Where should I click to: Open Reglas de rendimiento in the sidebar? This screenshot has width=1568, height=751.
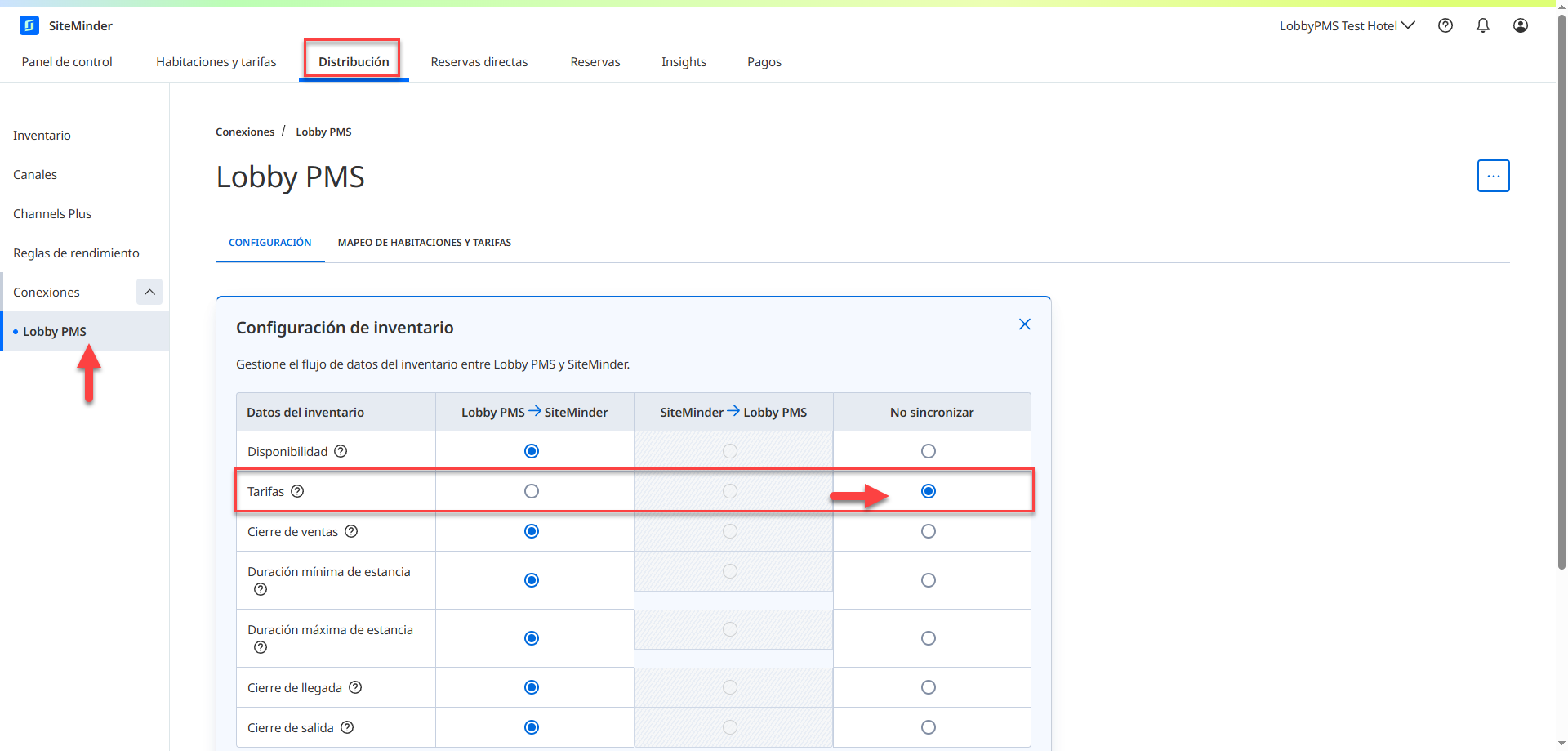76,253
